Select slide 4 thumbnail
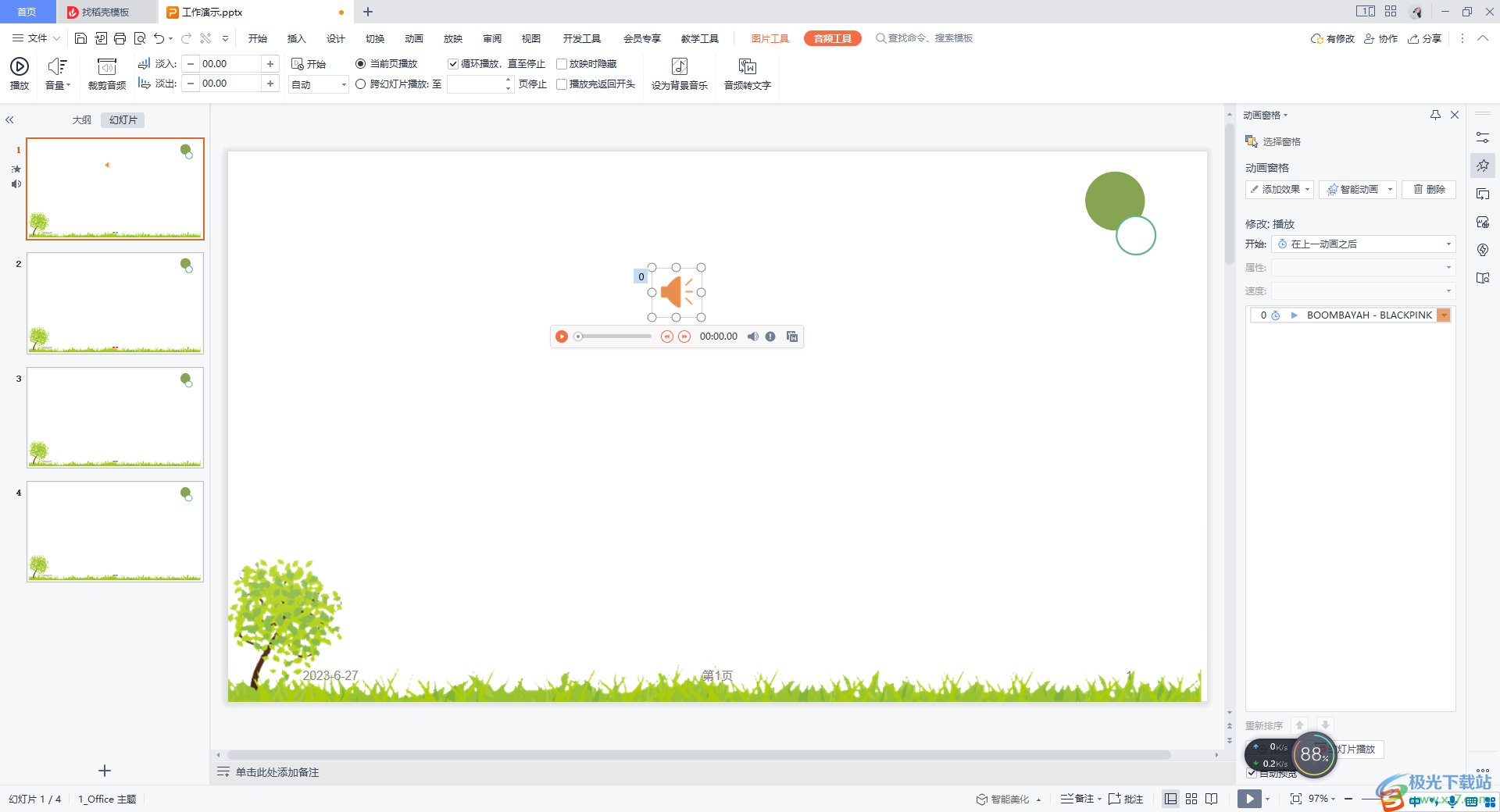 click(x=116, y=532)
